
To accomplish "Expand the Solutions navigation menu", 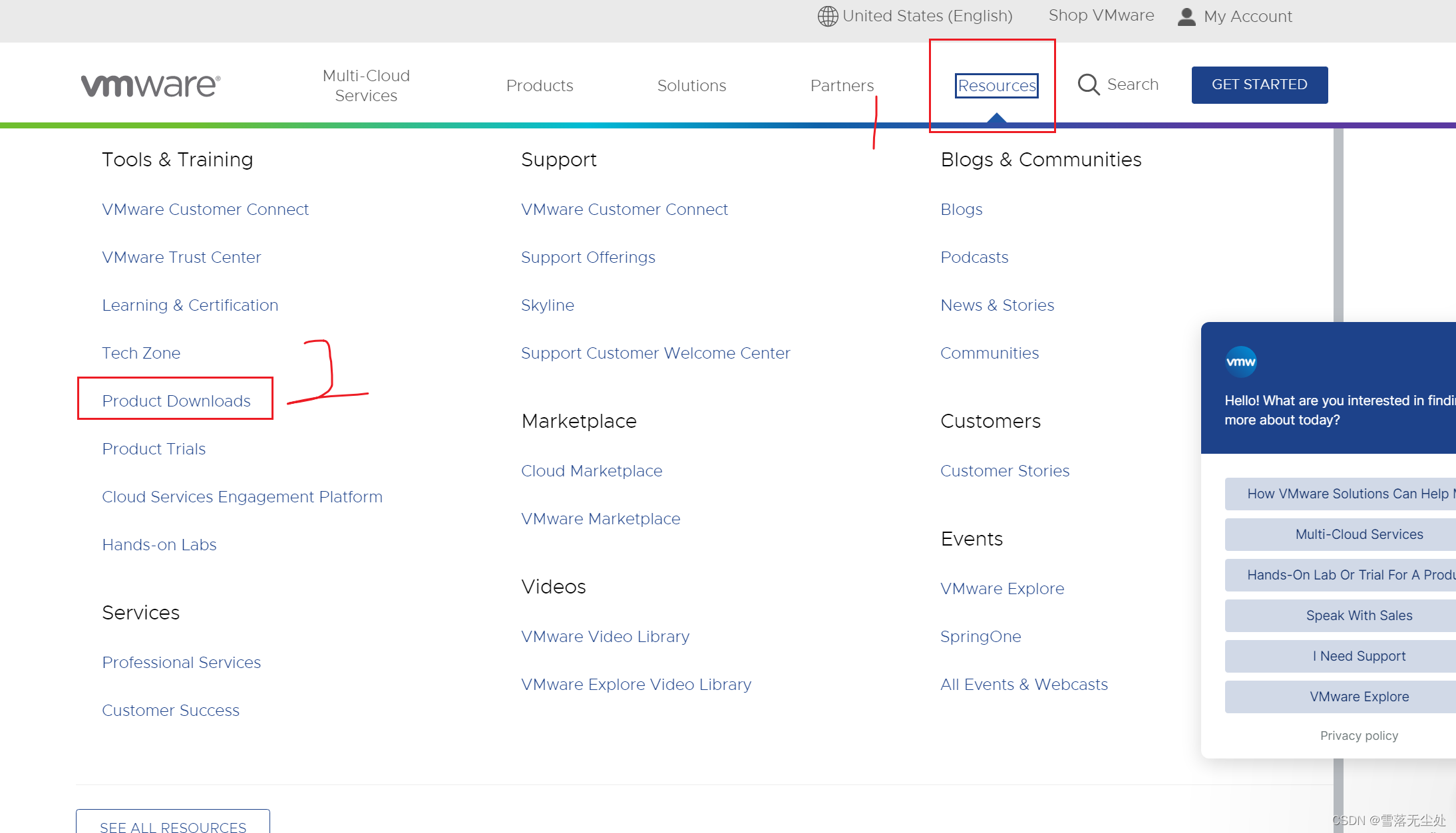I will point(691,85).
